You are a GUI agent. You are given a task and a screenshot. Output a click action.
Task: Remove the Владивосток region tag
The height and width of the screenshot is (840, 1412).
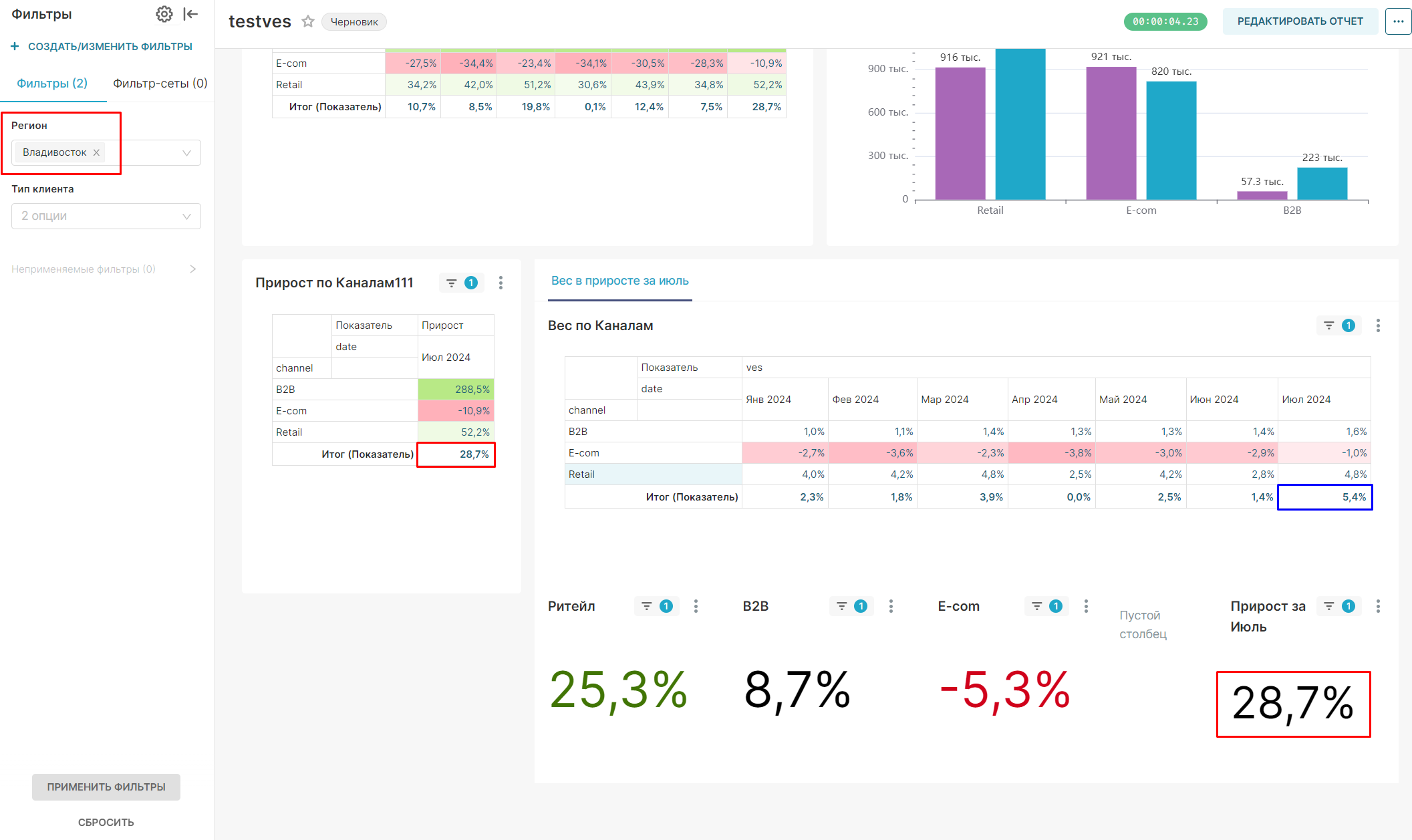click(x=96, y=152)
